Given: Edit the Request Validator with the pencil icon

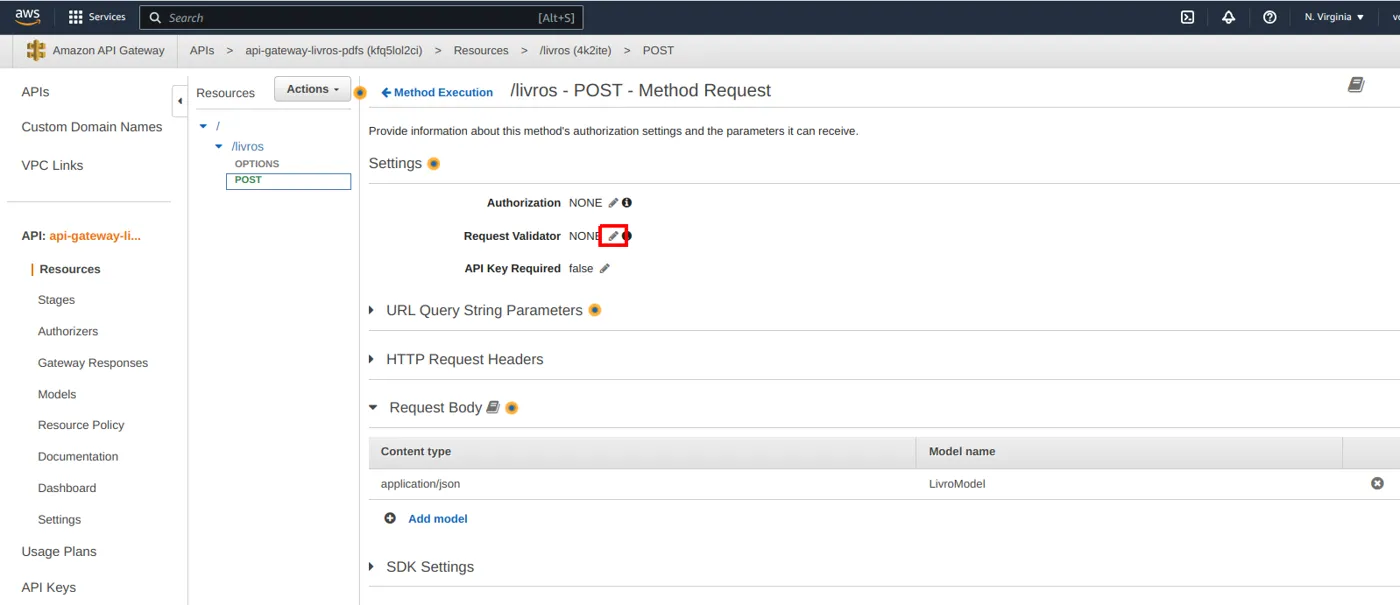Looking at the screenshot, I should (x=613, y=236).
